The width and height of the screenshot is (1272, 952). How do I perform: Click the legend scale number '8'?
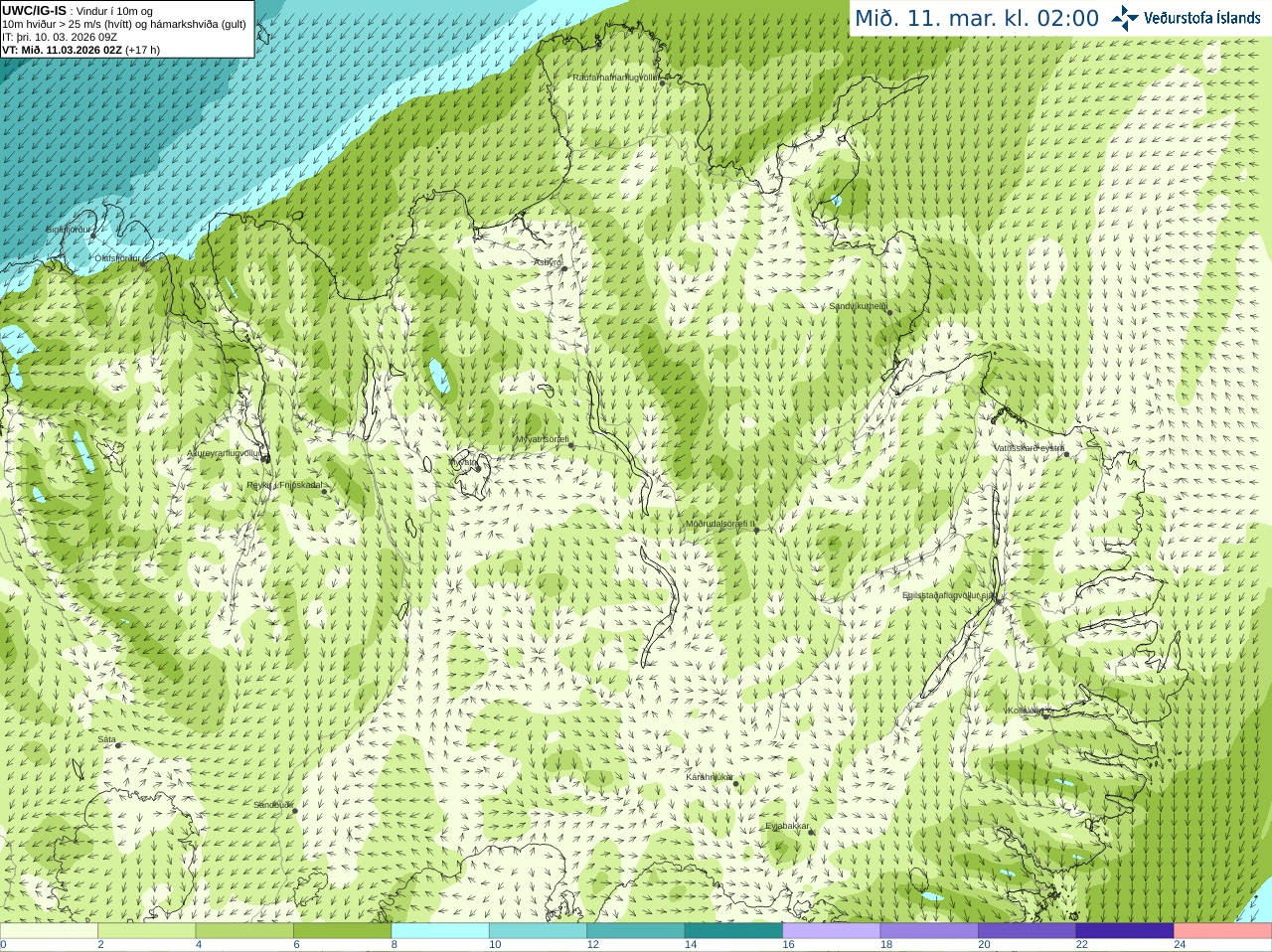click(395, 945)
